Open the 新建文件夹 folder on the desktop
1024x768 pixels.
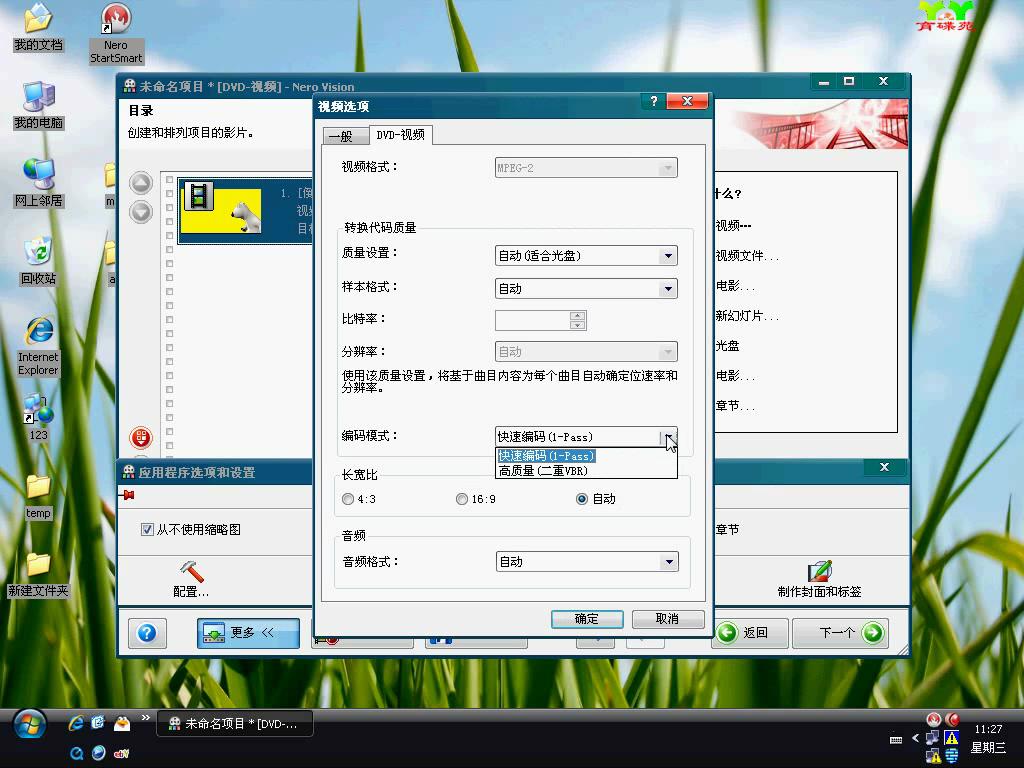pos(39,575)
